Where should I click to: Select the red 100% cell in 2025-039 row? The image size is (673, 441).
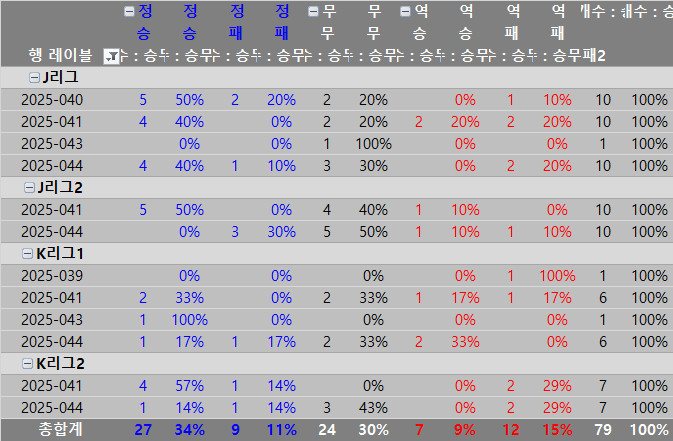coord(557,276)
